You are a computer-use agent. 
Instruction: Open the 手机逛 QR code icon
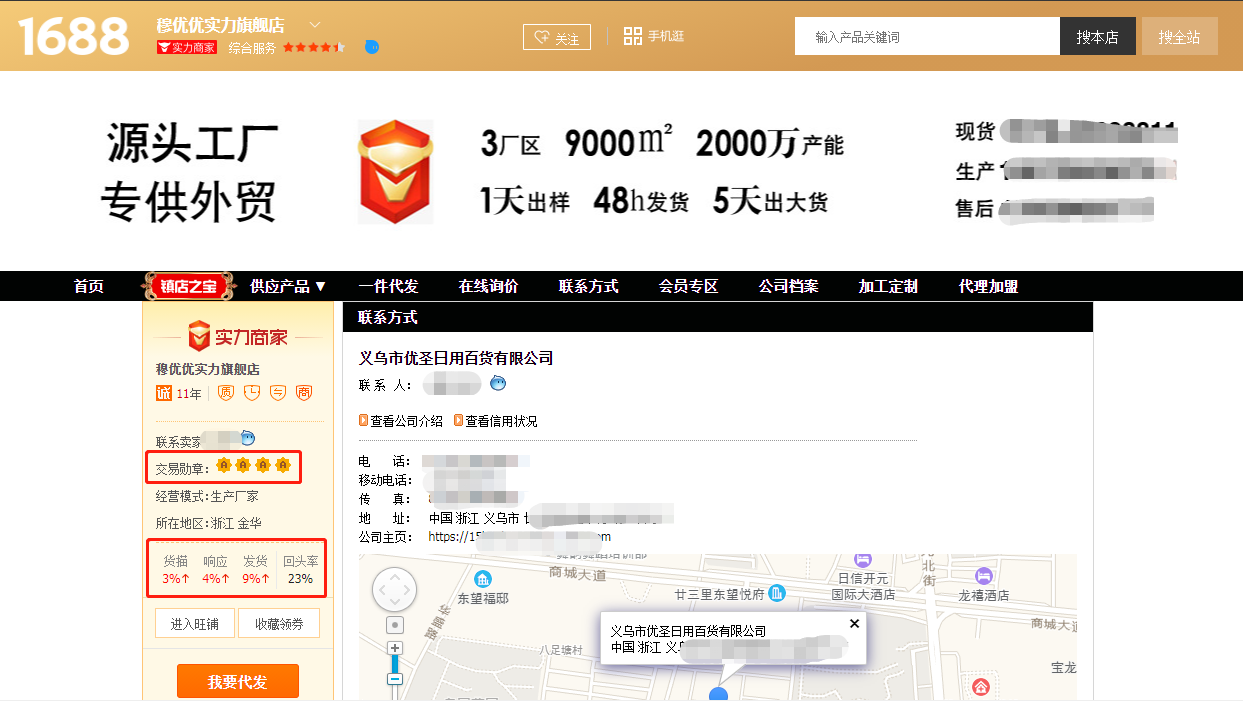tap(632, 36)
